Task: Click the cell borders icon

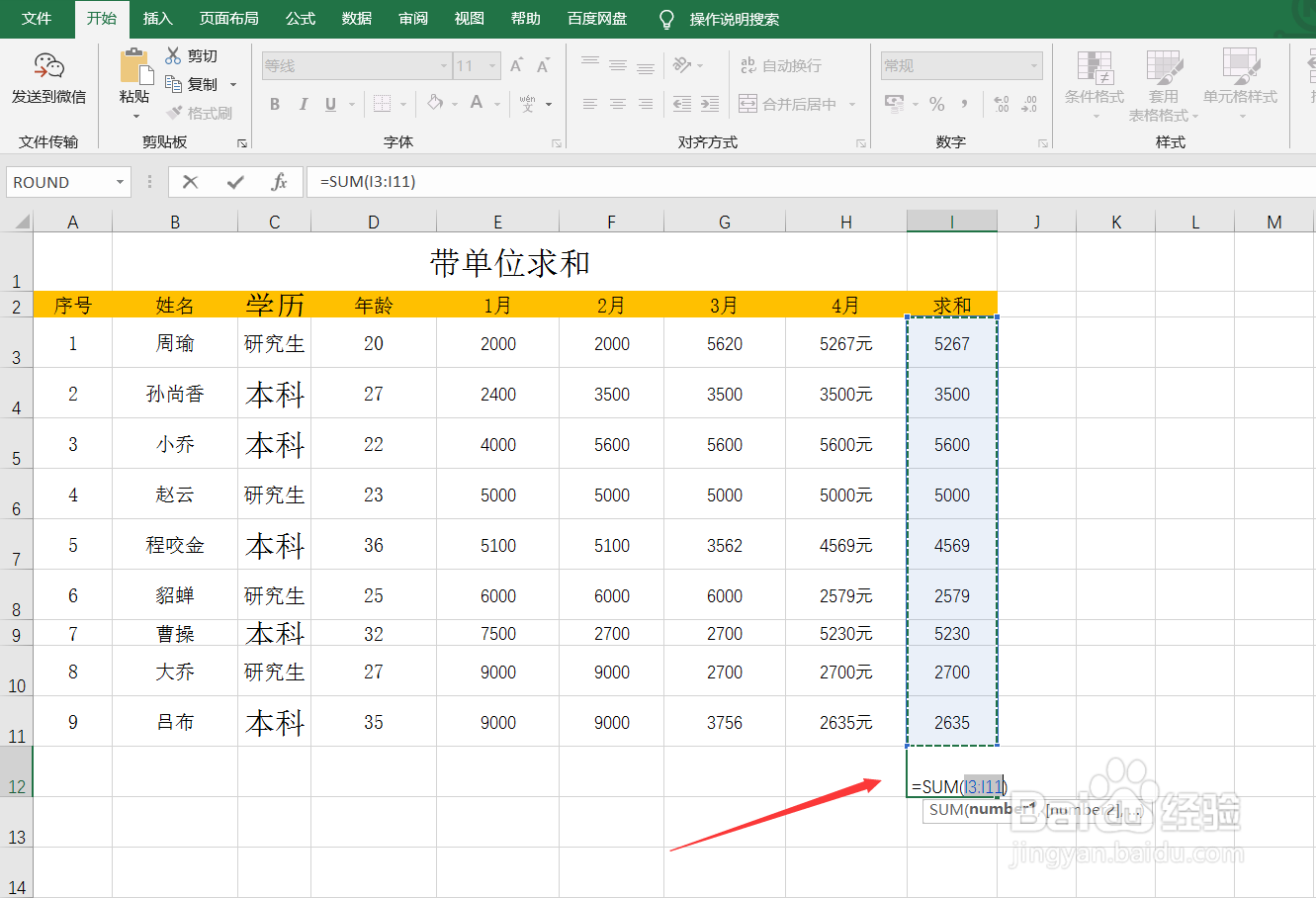Action: [383, 104]
